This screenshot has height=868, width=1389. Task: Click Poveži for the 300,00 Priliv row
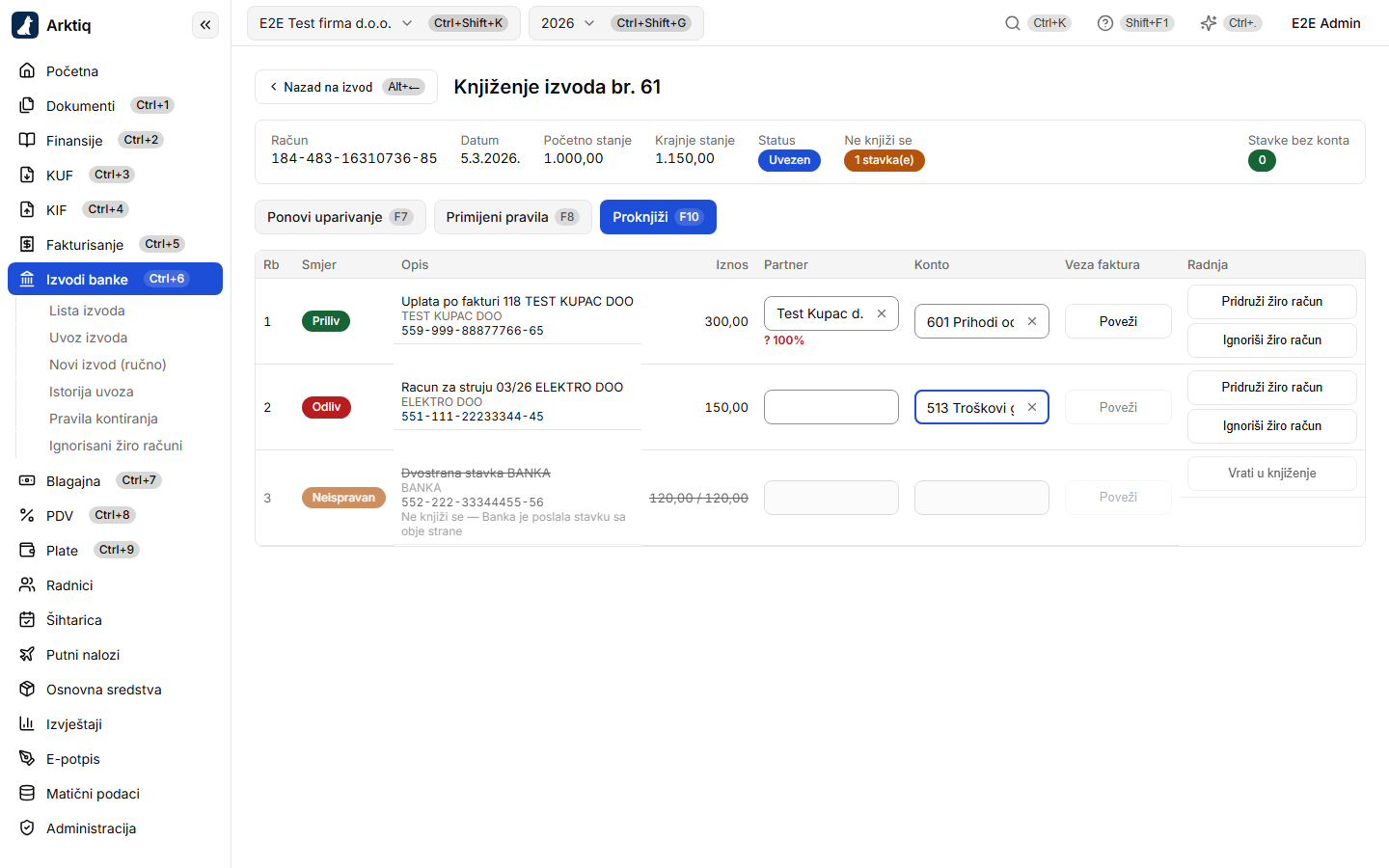1118,321
